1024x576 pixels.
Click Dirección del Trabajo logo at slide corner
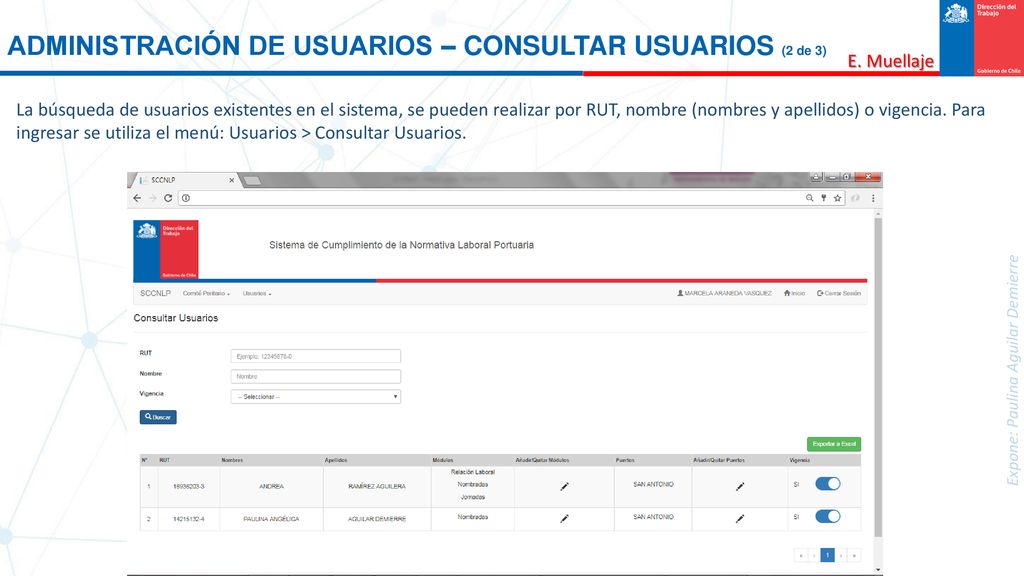pyautogui.click(x=982, y=38)
